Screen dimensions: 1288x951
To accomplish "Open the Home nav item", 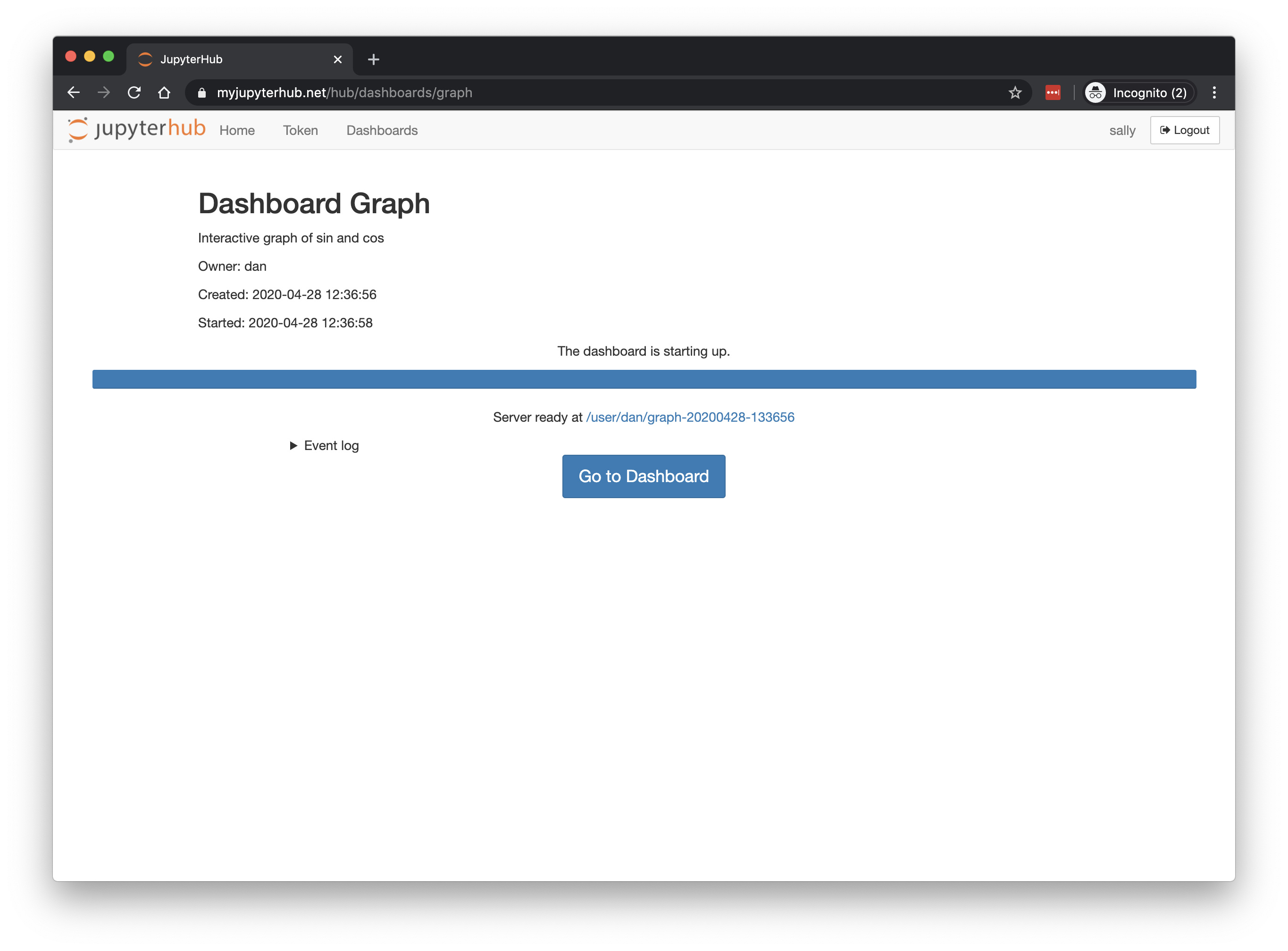I will tap(237, 131).
